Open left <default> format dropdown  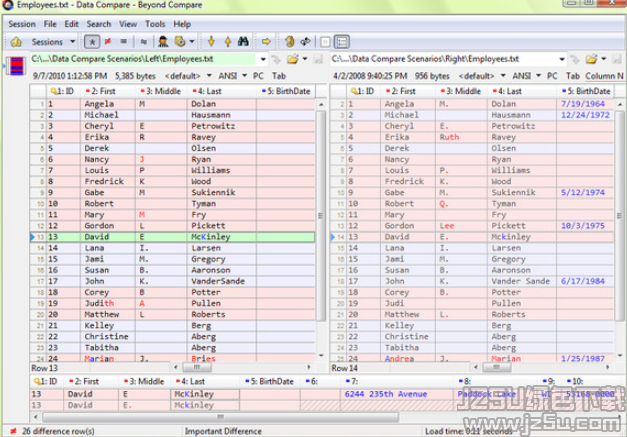(188, 76)
